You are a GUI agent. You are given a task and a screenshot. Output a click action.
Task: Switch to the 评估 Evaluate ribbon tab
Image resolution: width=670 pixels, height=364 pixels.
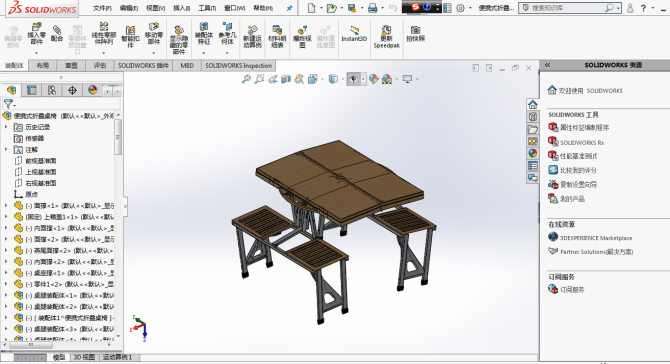coord(100,65)
